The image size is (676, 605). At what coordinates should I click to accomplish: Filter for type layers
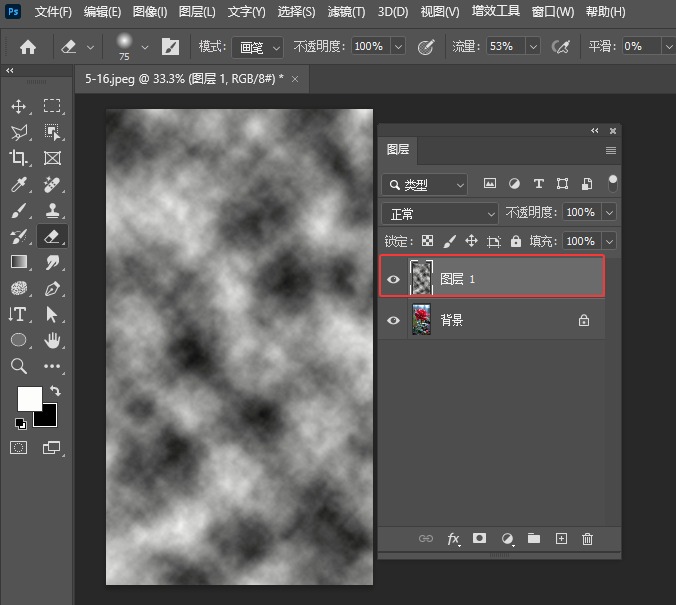(538, 184)
